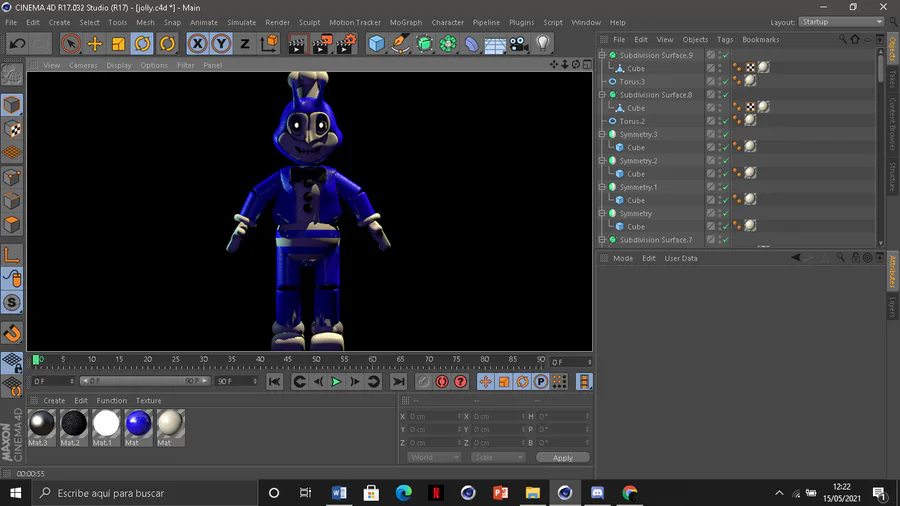Viewport: 900px width, 506px height.
Task: Render to Picture Viewer
Action: point(321,44)
